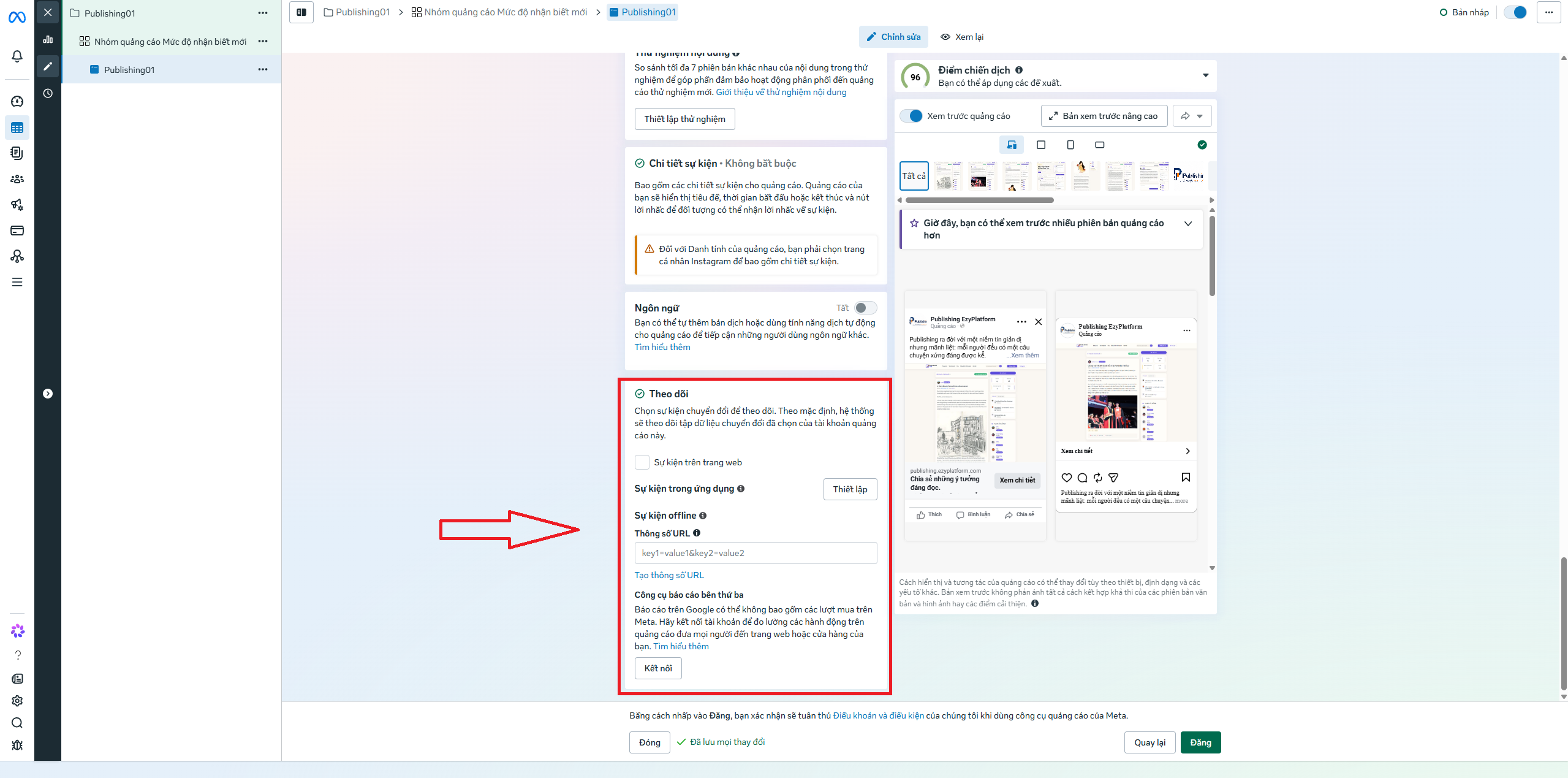Open the news feed icon near bottom
This screenshot has width=1568, height=778.
18,679
